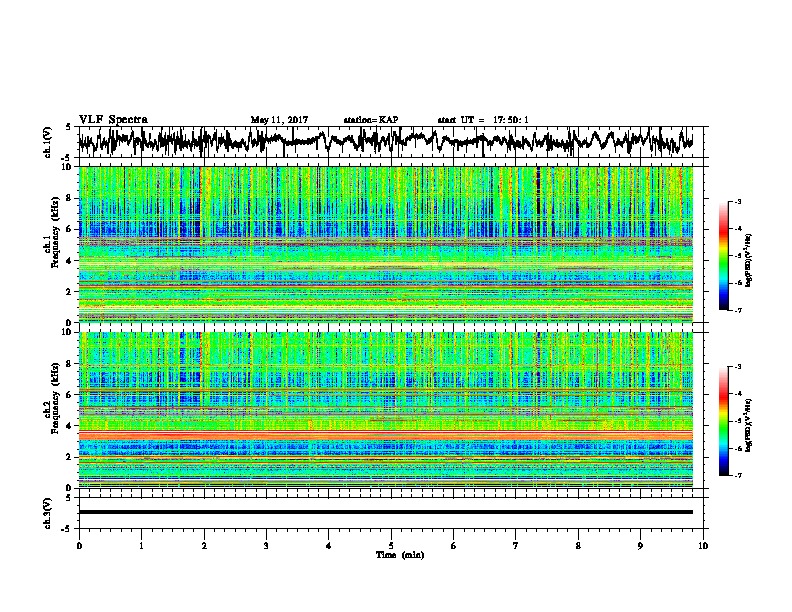792x612 pixels.
Task: Click inside the ch.1 spectrogram panel
Action: (x=386, y=244)
